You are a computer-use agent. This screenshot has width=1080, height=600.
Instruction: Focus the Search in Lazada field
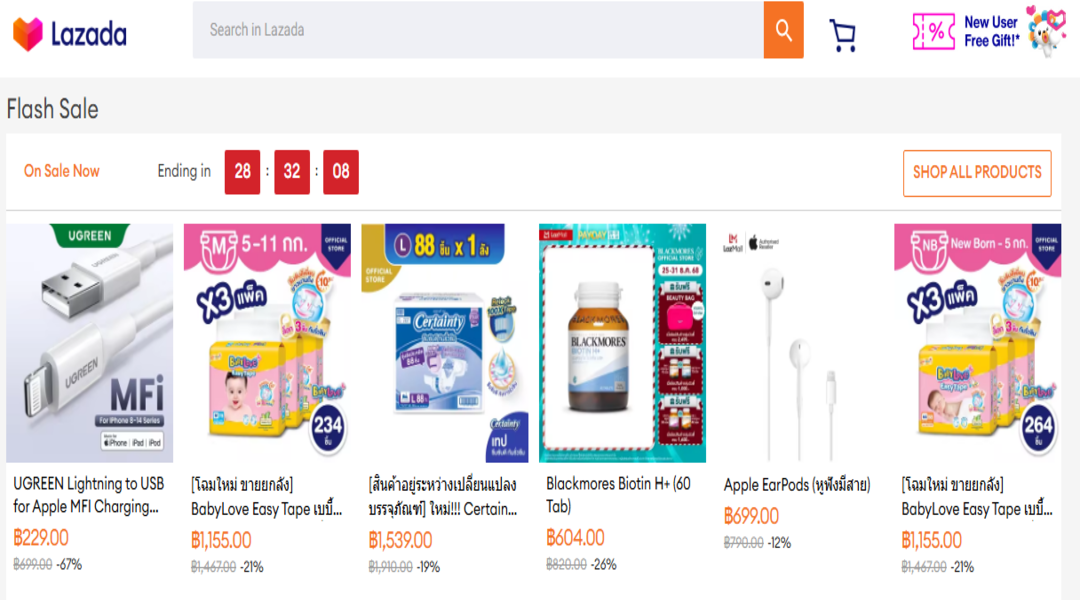tap(478, 30)
